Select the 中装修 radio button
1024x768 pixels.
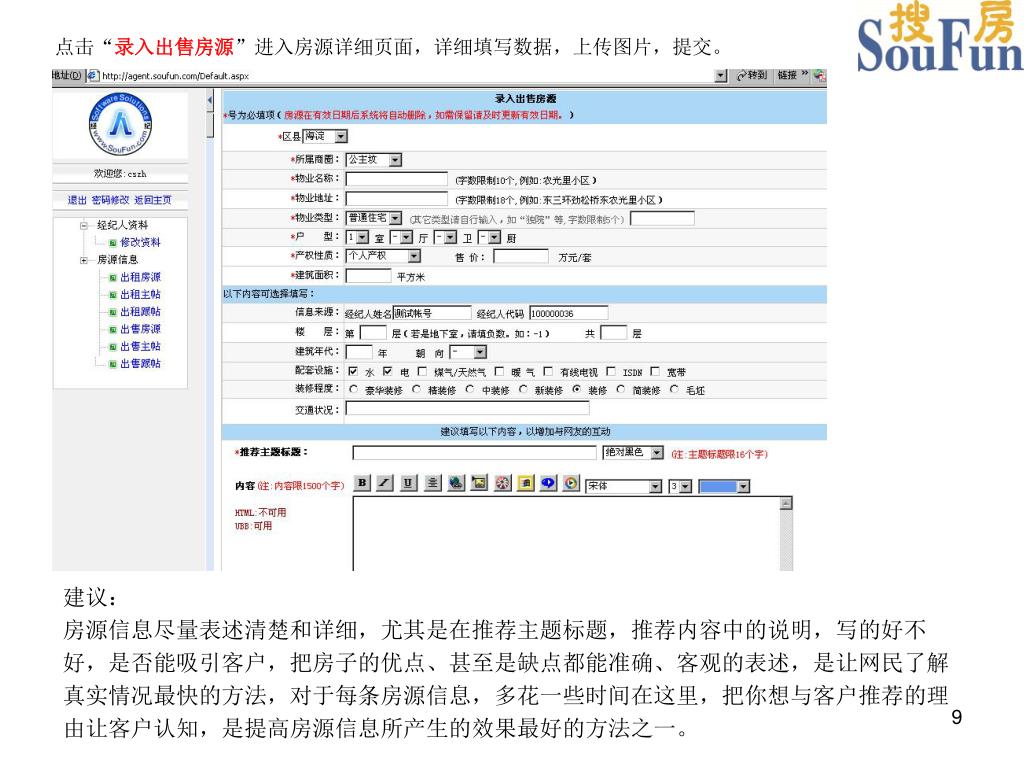point(470,389)
